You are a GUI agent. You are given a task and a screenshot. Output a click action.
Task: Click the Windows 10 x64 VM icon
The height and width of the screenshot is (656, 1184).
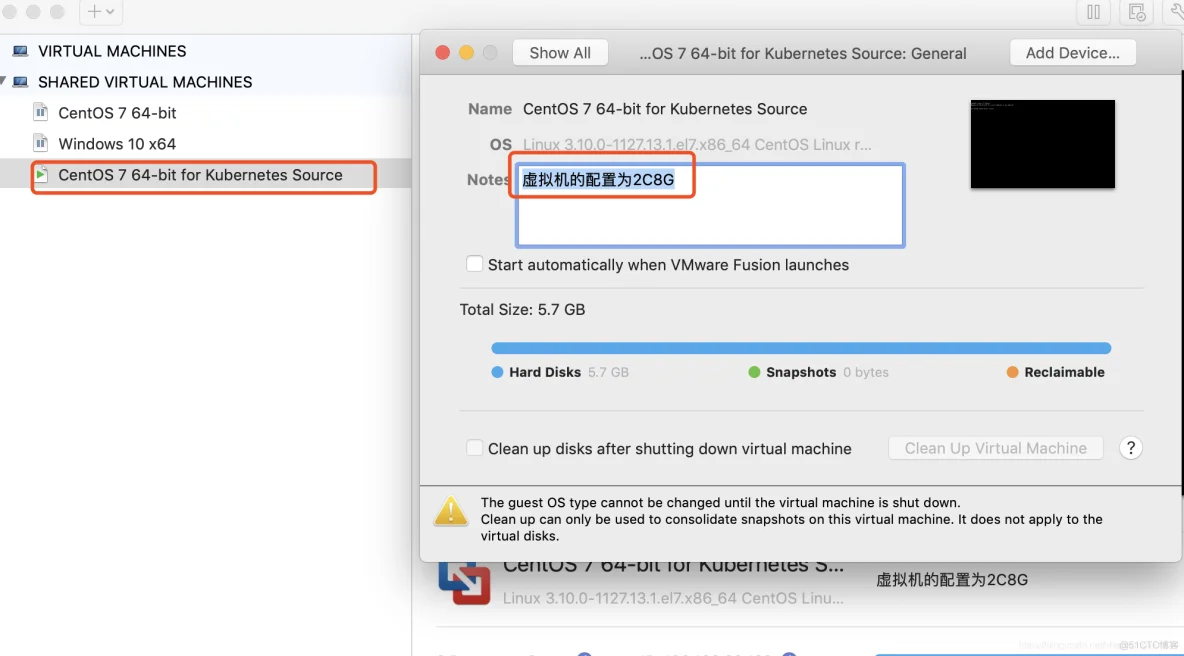tap(41, 143)
